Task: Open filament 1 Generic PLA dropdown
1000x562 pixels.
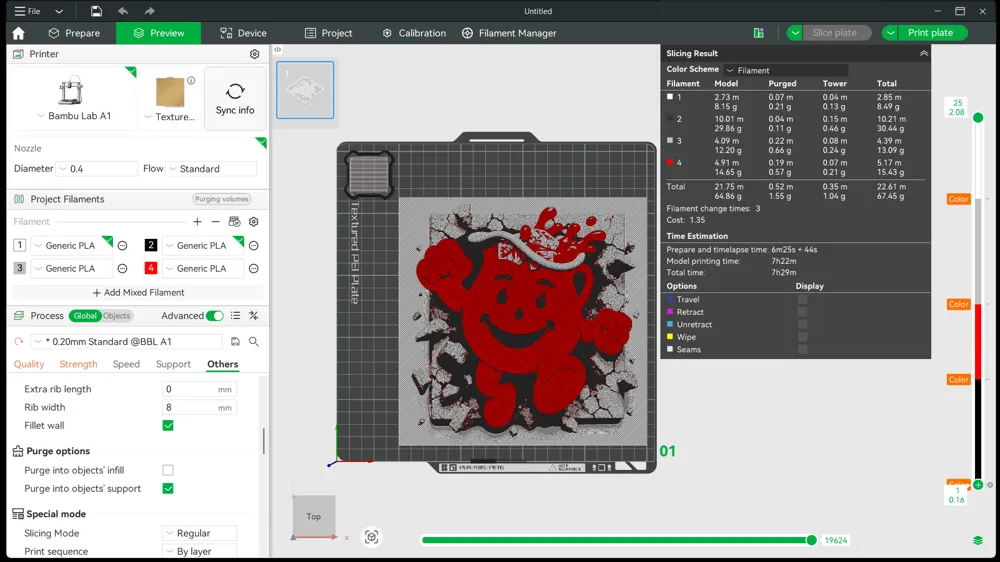Action: [x=70, y=246]
